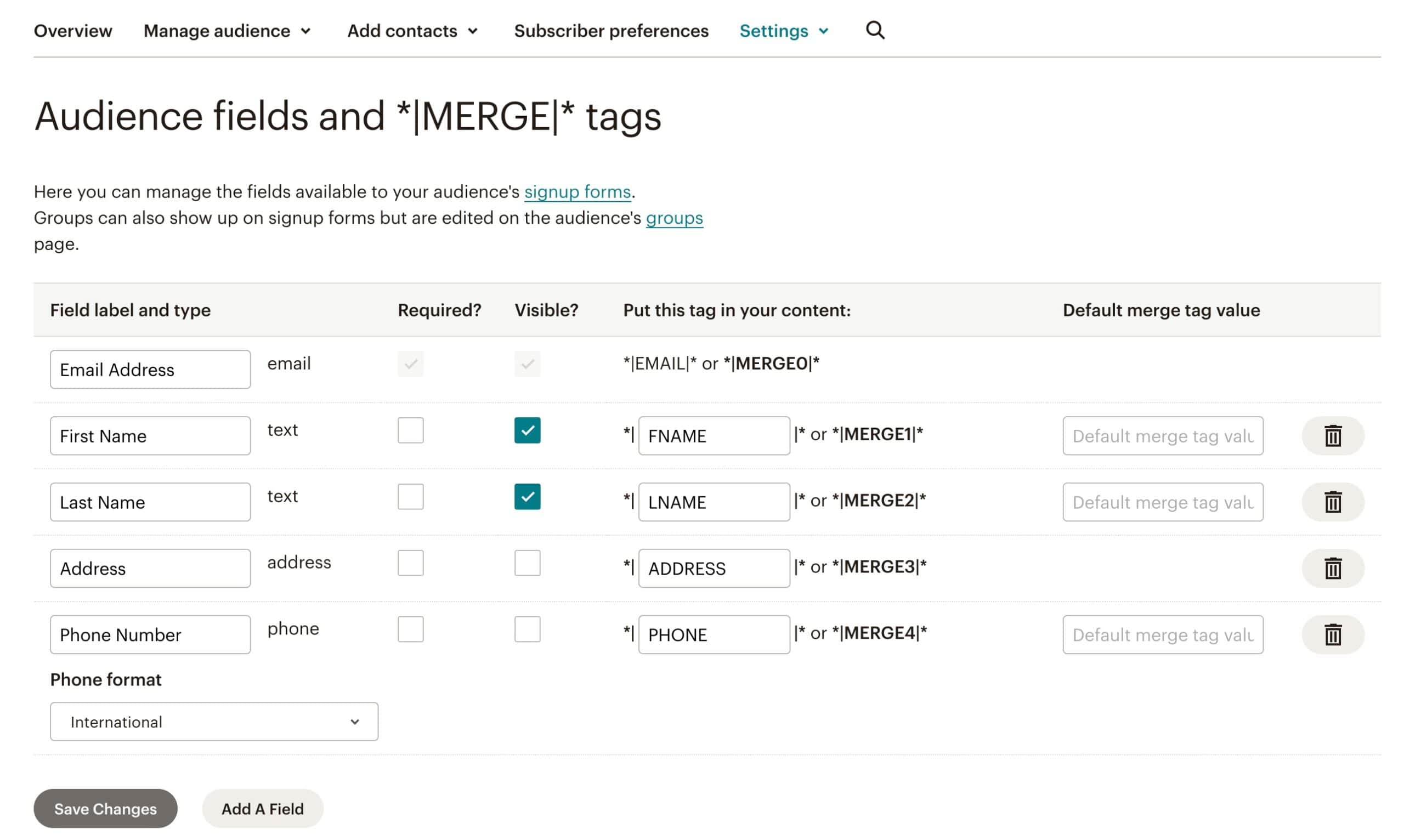Delete the Last Name field with trash icon

(1333, 502)
